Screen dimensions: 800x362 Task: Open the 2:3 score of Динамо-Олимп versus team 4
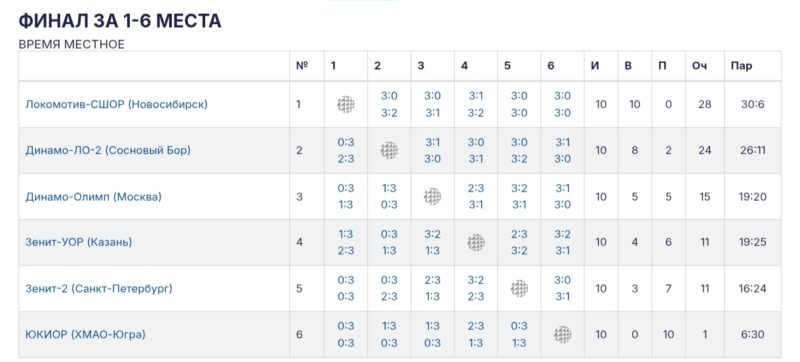476,188
